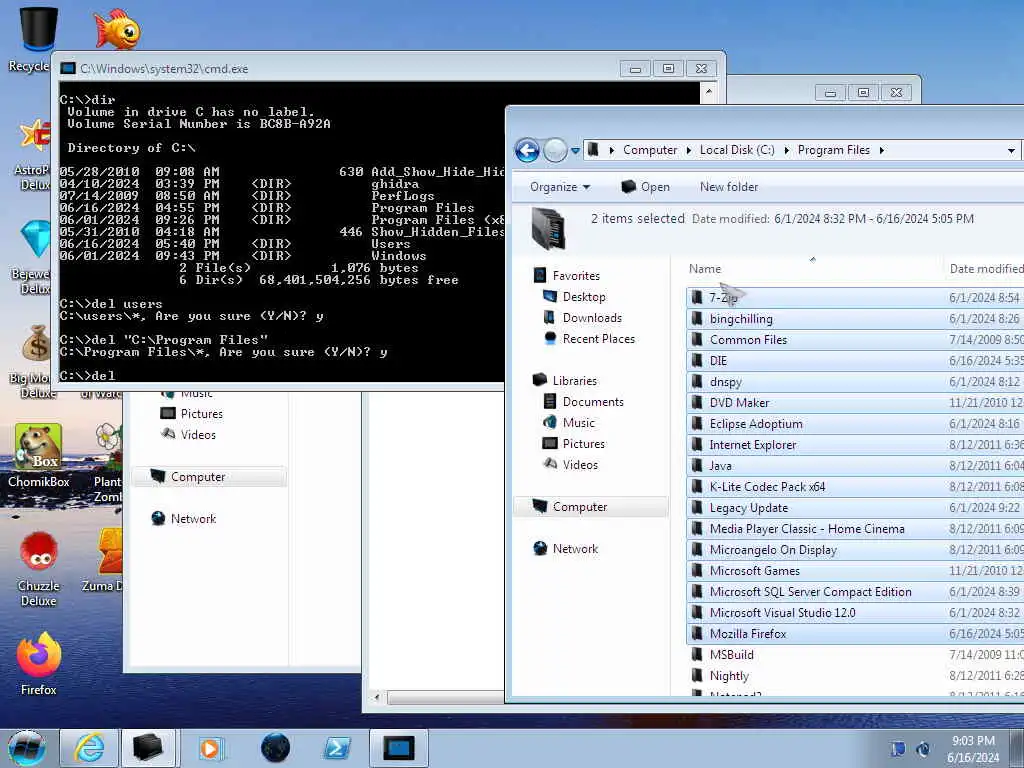Screen dimensions: 1024x768
Task: Click the cmd.exe title bar system icon
Action: pos(67,69)
